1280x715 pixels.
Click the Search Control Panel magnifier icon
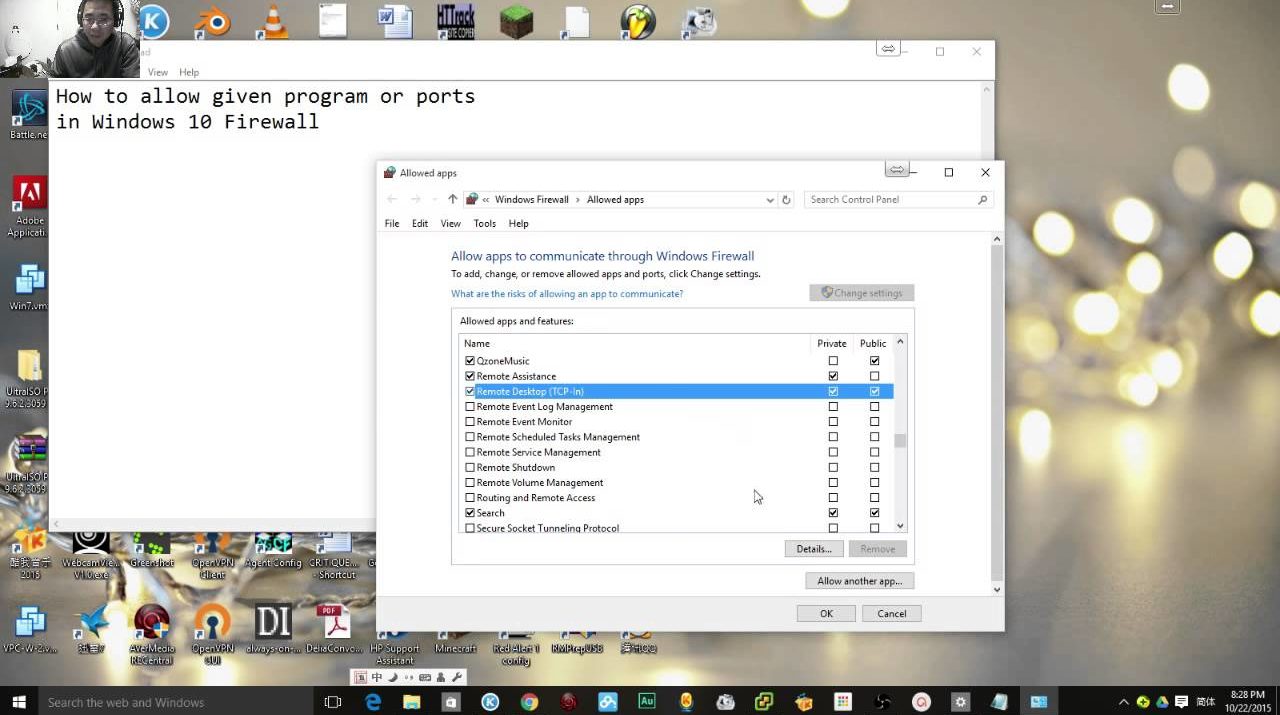point(982,200)
